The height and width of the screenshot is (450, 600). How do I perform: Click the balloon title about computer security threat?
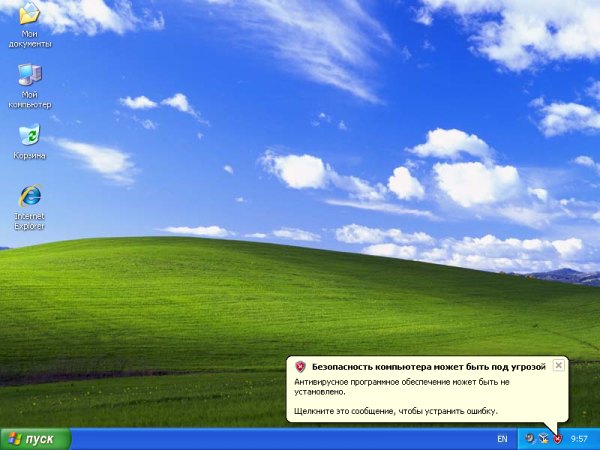[428, 367]
